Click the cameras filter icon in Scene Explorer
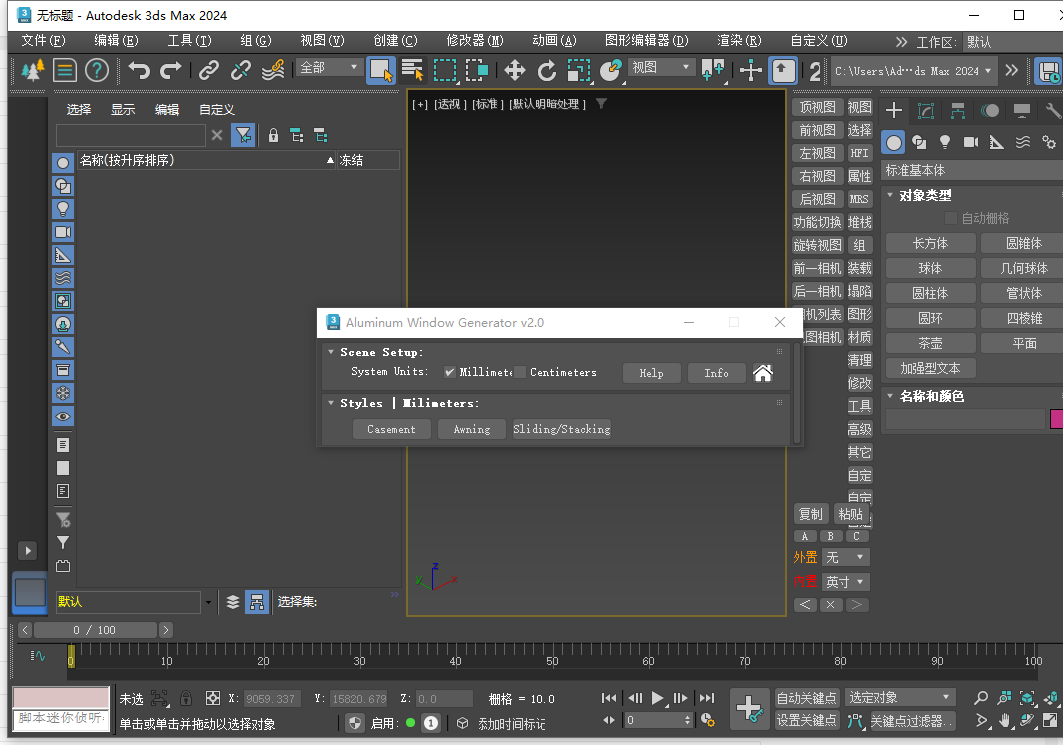Viewport: 1063px width, 745px height. click(62, 233)
